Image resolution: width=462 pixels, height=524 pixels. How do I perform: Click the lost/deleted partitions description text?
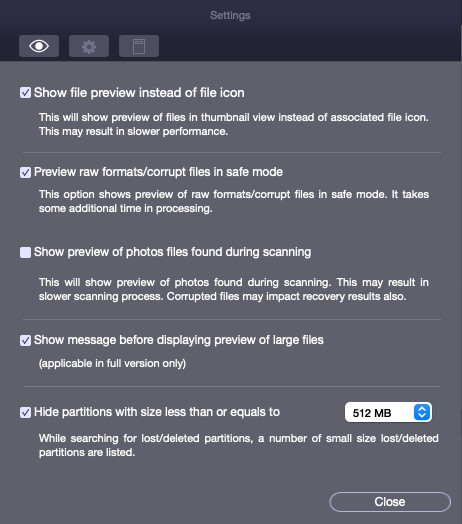[239, 445]
